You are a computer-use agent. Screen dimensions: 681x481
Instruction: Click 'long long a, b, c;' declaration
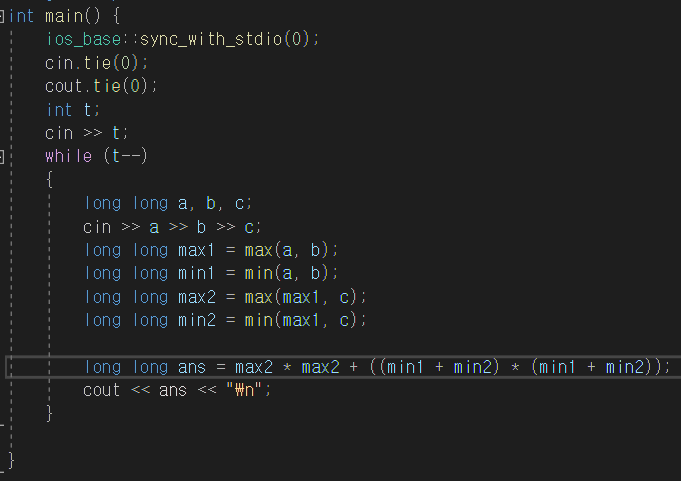pos(168,203)
